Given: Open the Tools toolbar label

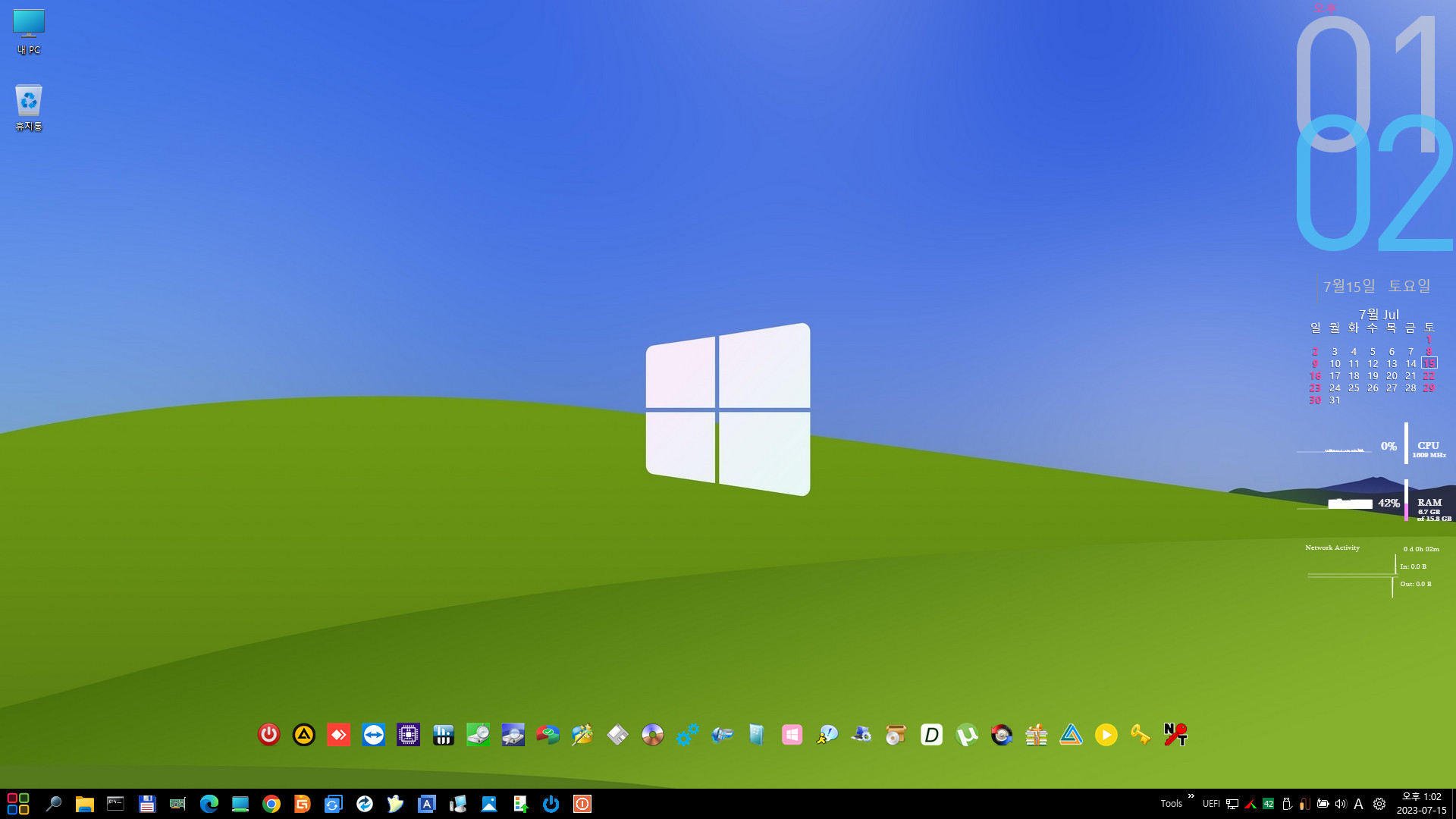Looking at the screenshot, I should pyautogui.click(x=1171, y=804).
